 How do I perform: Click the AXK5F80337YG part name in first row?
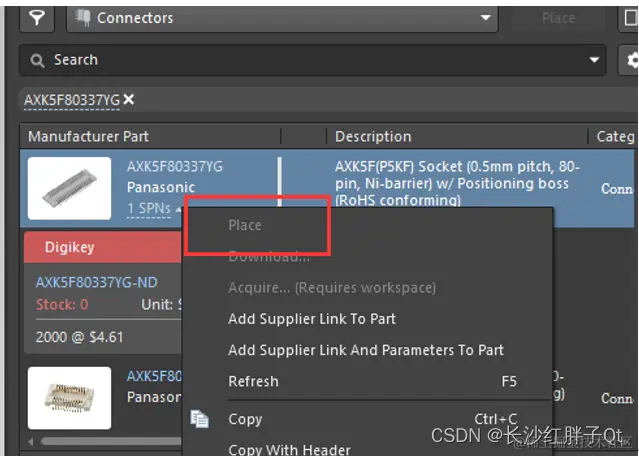tap(175, 166)
